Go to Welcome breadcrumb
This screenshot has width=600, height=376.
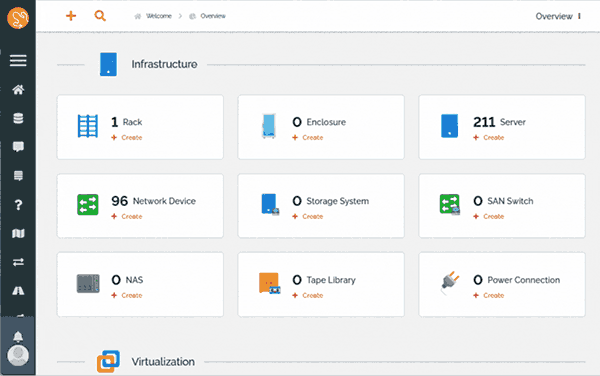(159, 16)
